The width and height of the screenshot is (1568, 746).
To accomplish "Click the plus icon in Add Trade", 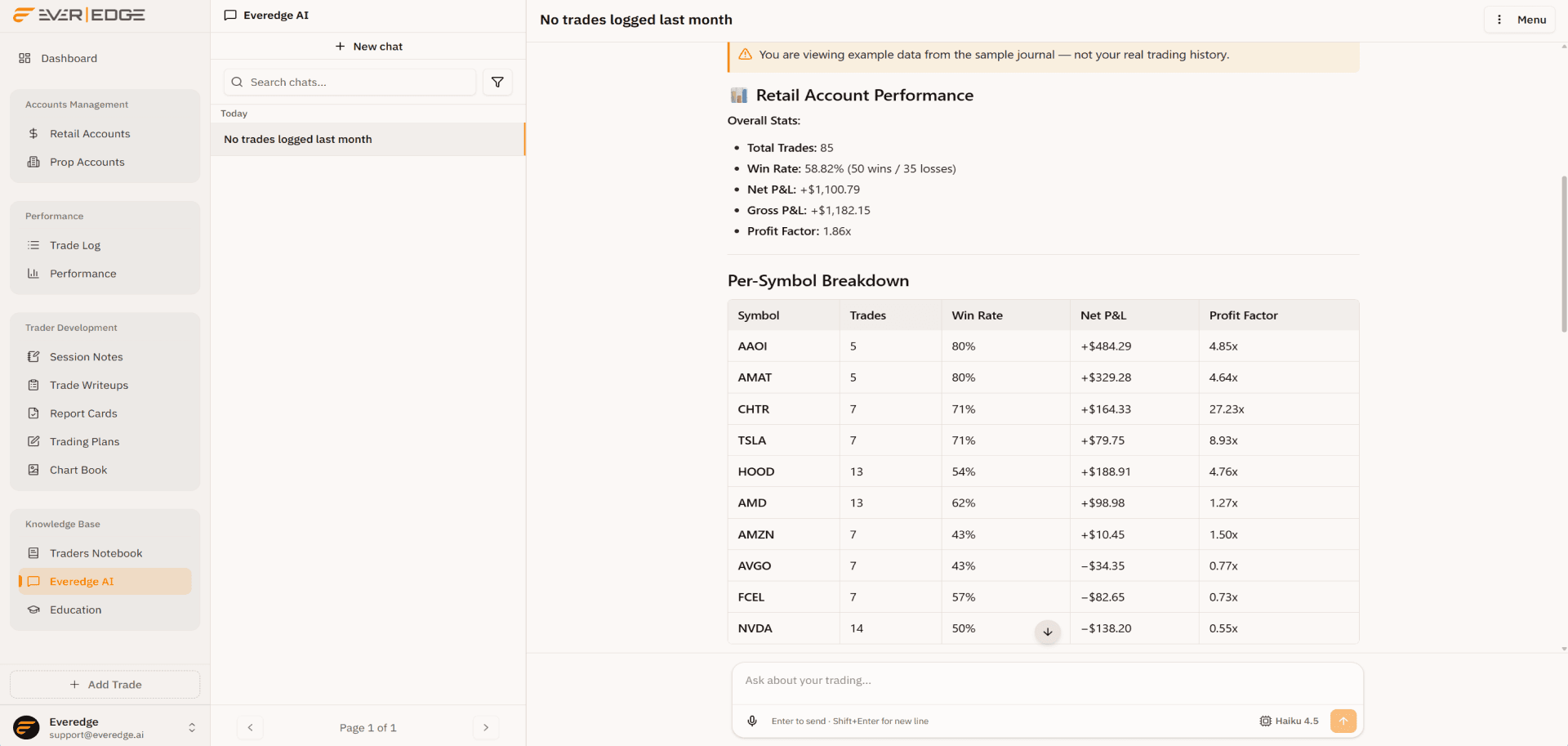I will pyautogui.click(x=74, y=685).
